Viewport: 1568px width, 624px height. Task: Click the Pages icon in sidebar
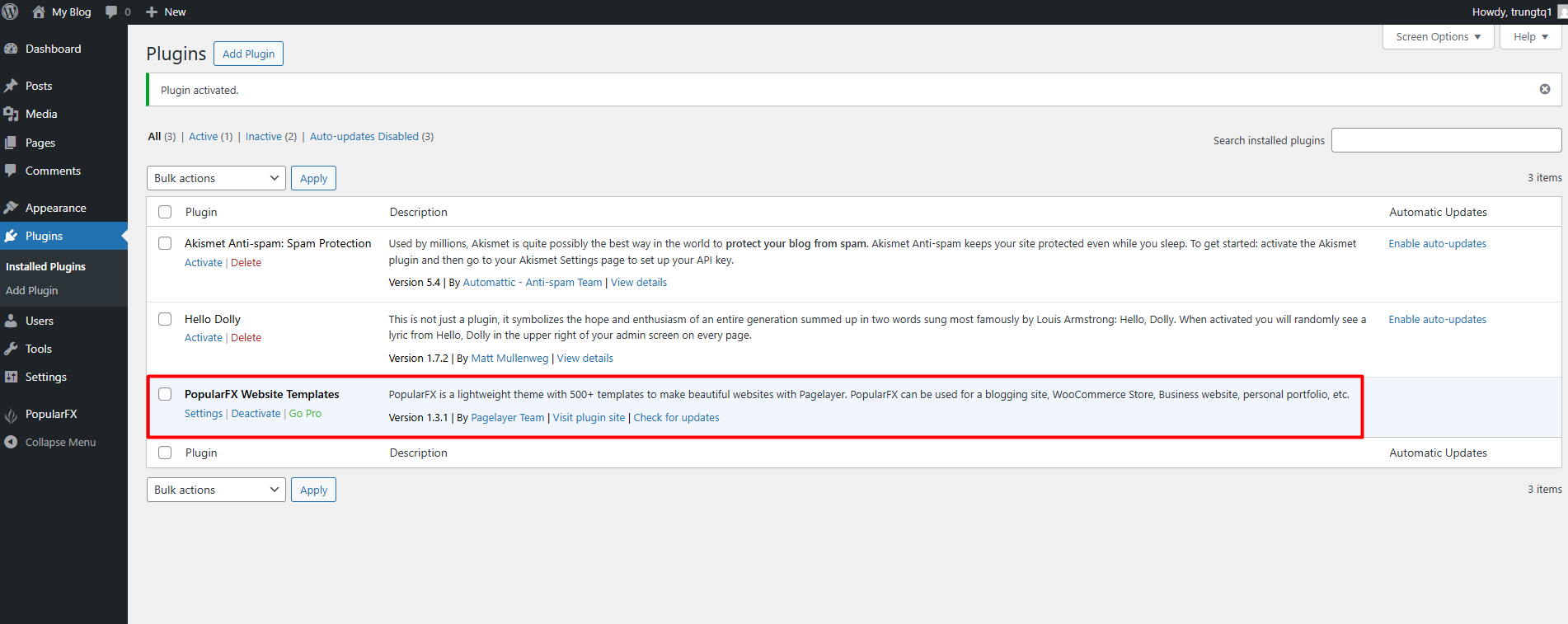pyautogui.click(x=11, y=143)
